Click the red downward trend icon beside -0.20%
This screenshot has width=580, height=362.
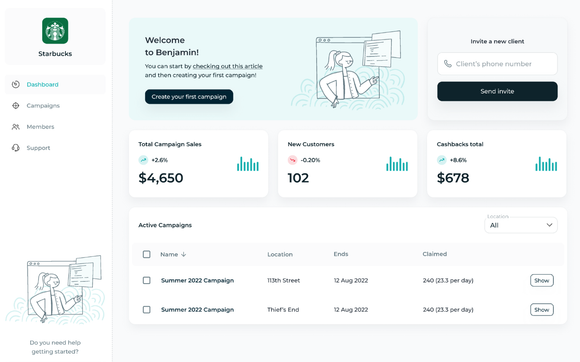tap(293, 160)
